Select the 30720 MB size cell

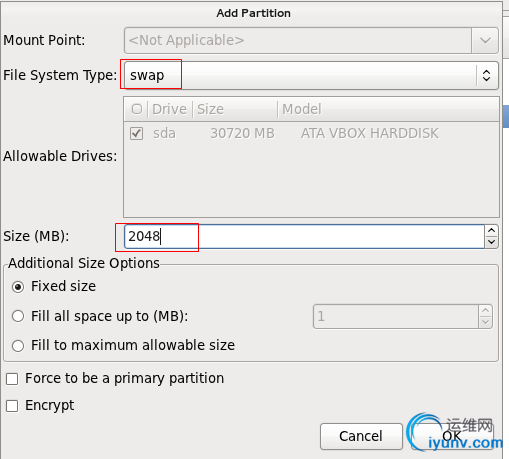pos(242,134)
